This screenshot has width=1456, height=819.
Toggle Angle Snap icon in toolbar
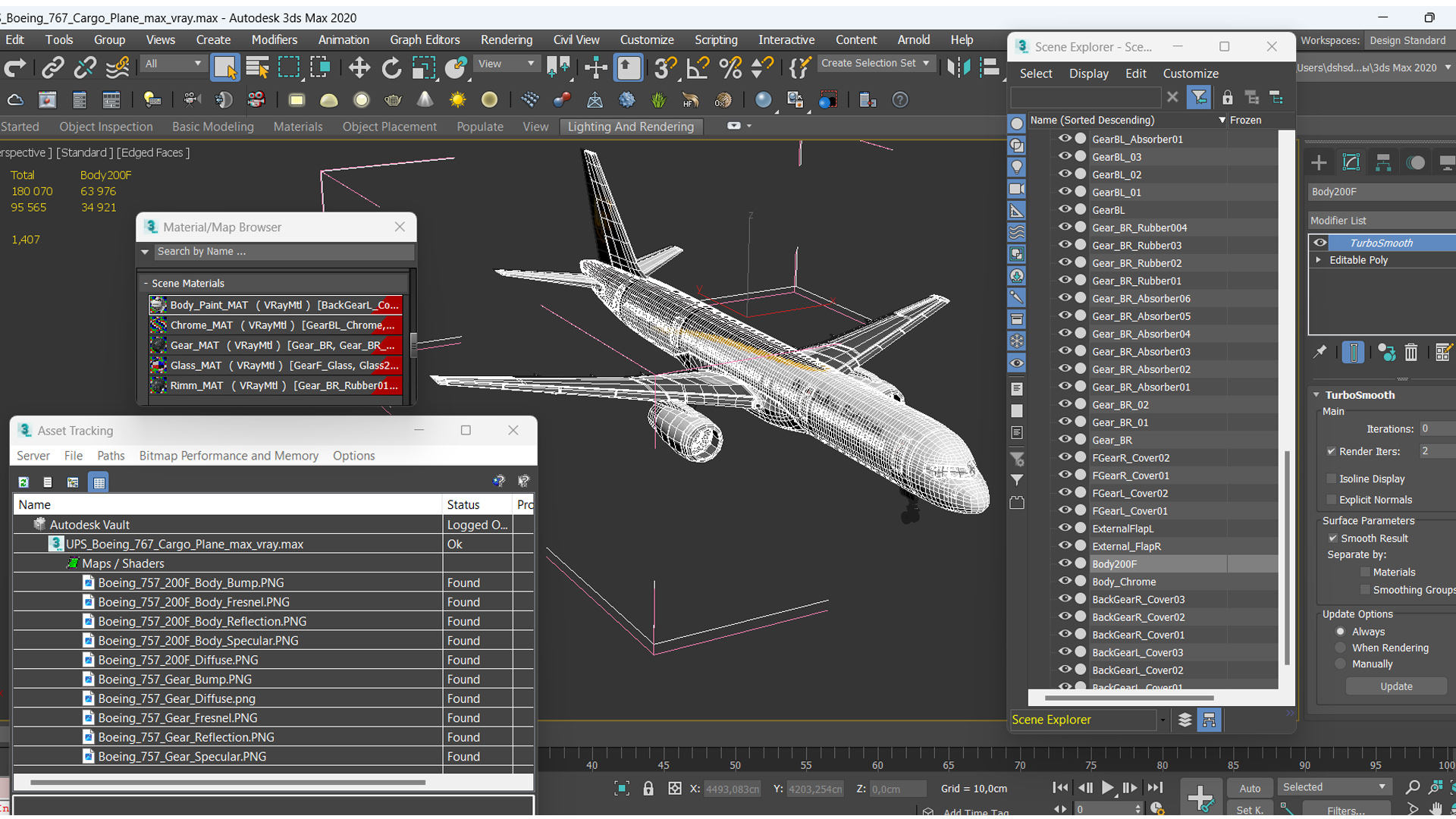coord(697,68)
